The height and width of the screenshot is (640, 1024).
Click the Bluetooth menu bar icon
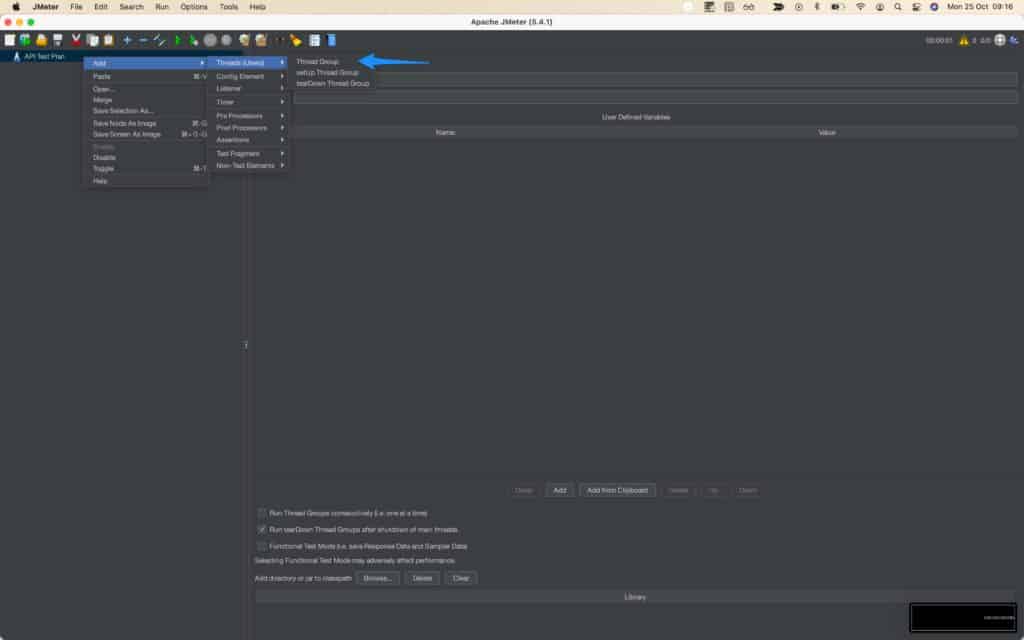(x=816, y=7)
